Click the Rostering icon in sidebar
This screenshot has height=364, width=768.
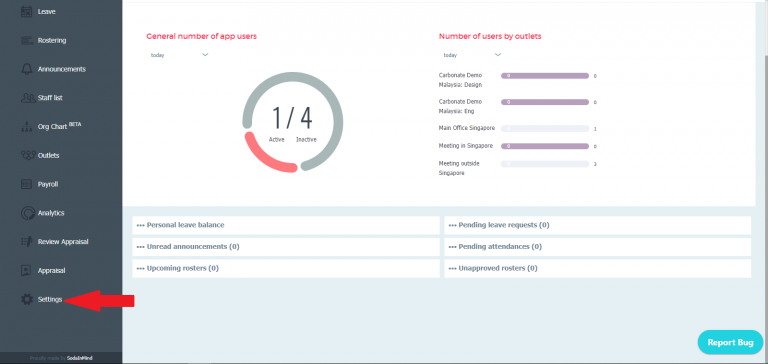(x=26, y=41)
